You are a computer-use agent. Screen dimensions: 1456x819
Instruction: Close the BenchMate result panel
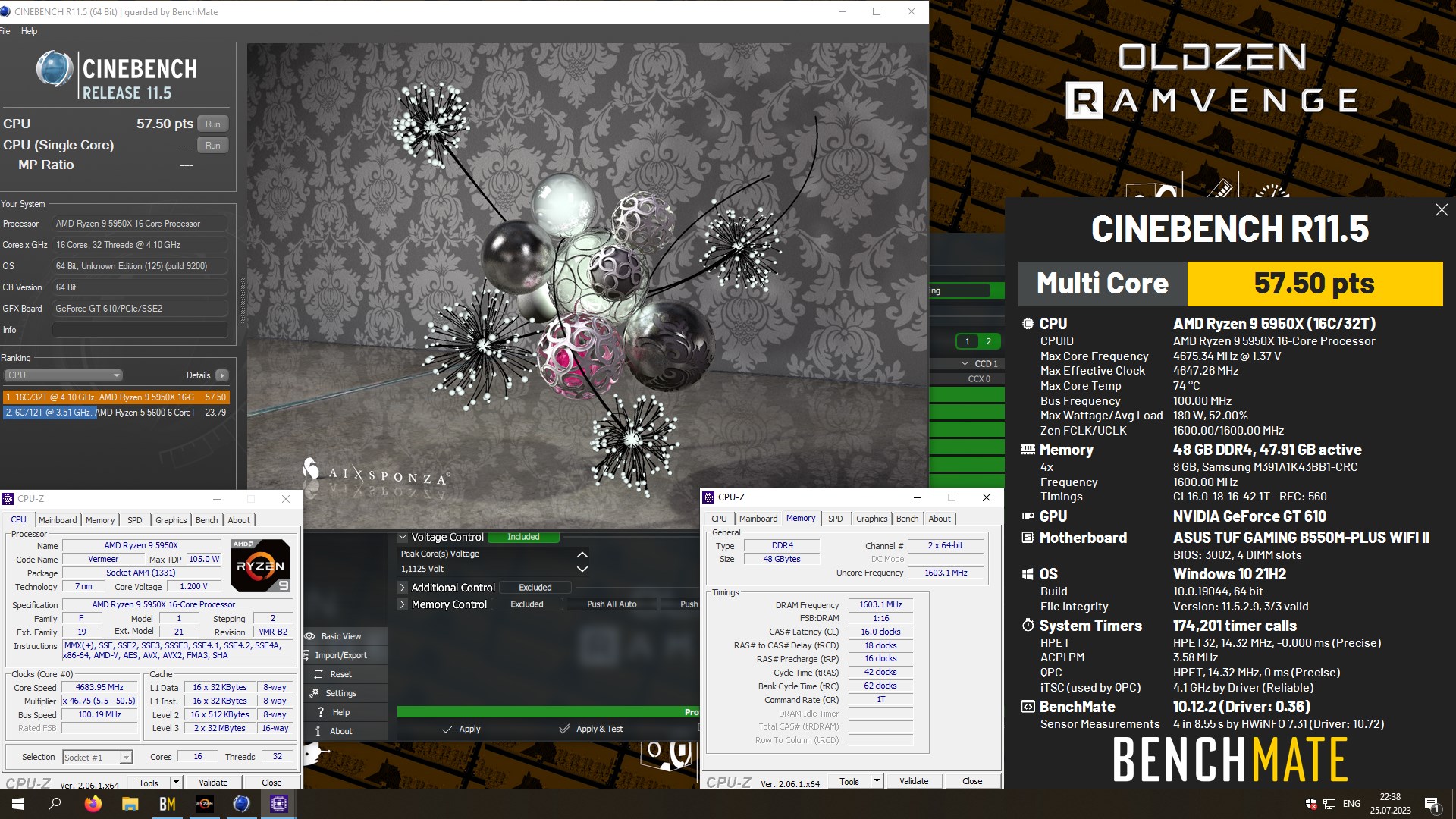click(1442, 210)
